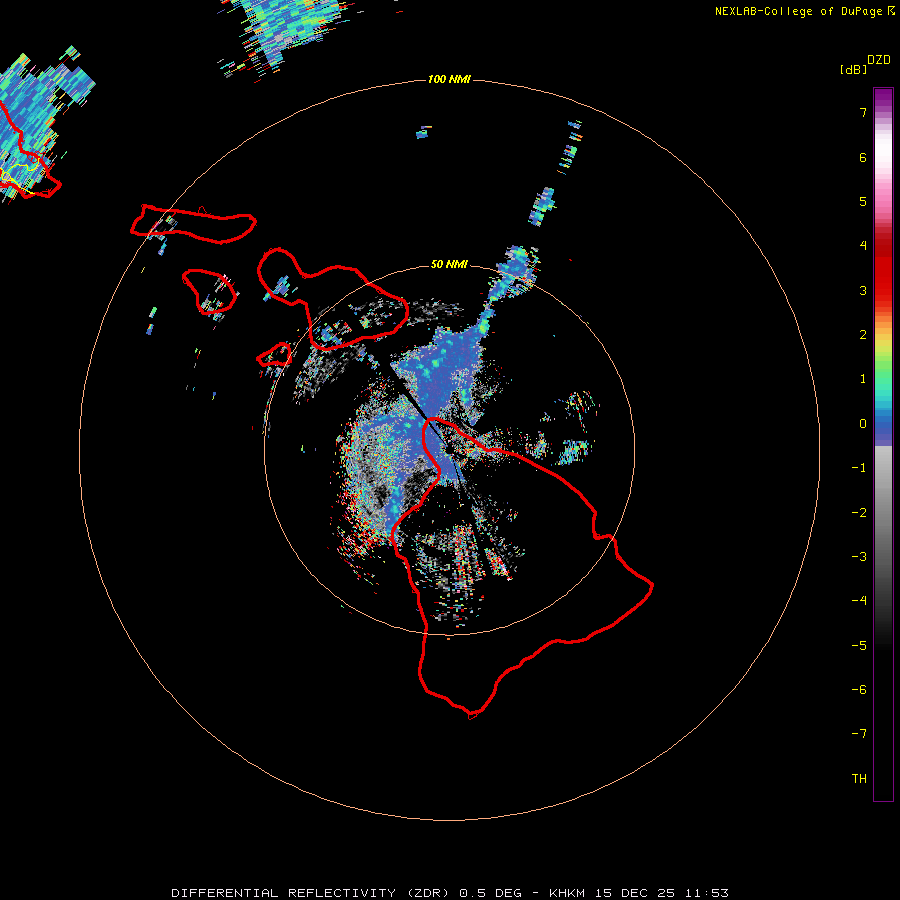The image size is (900, 900).
Task: Click the TH label at scale bottom
Action: pyautogui.click(x=859, y=779)
